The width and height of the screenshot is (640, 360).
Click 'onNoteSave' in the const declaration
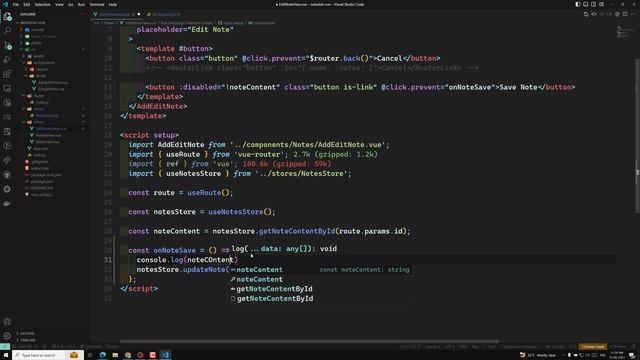(174, 250)
